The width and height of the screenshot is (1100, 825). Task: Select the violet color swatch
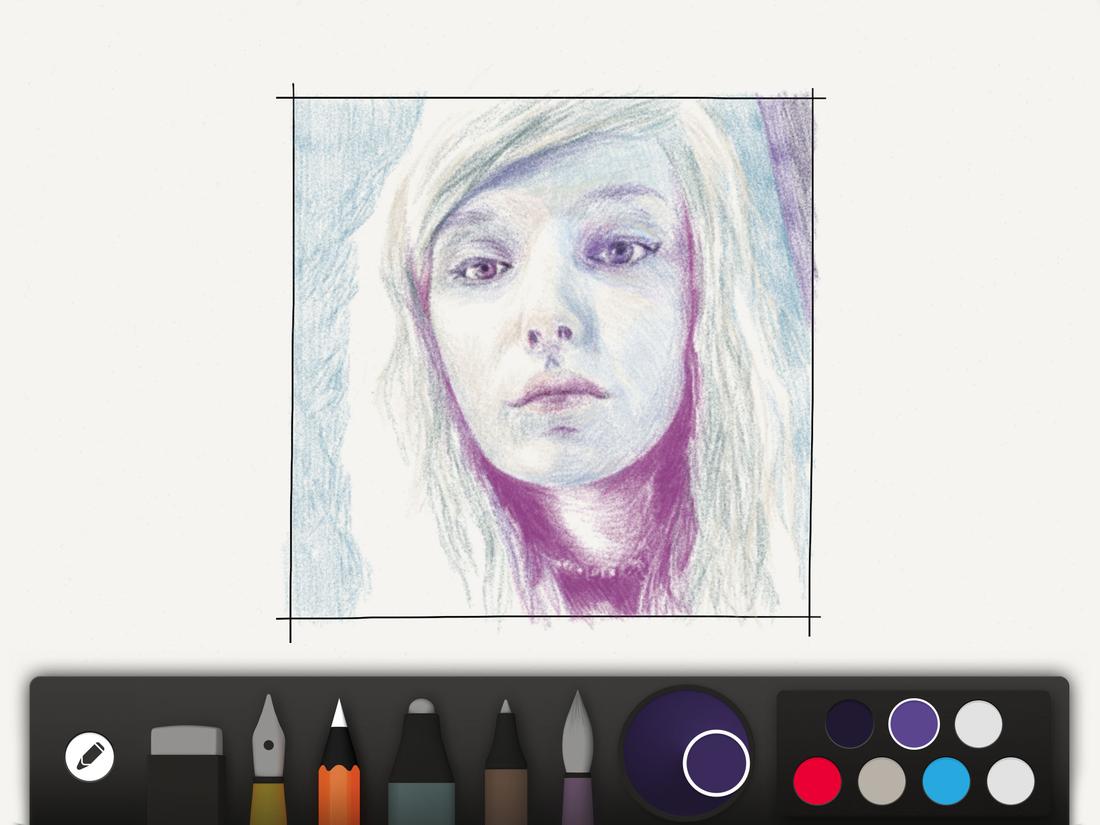click(x=913, y=722)
